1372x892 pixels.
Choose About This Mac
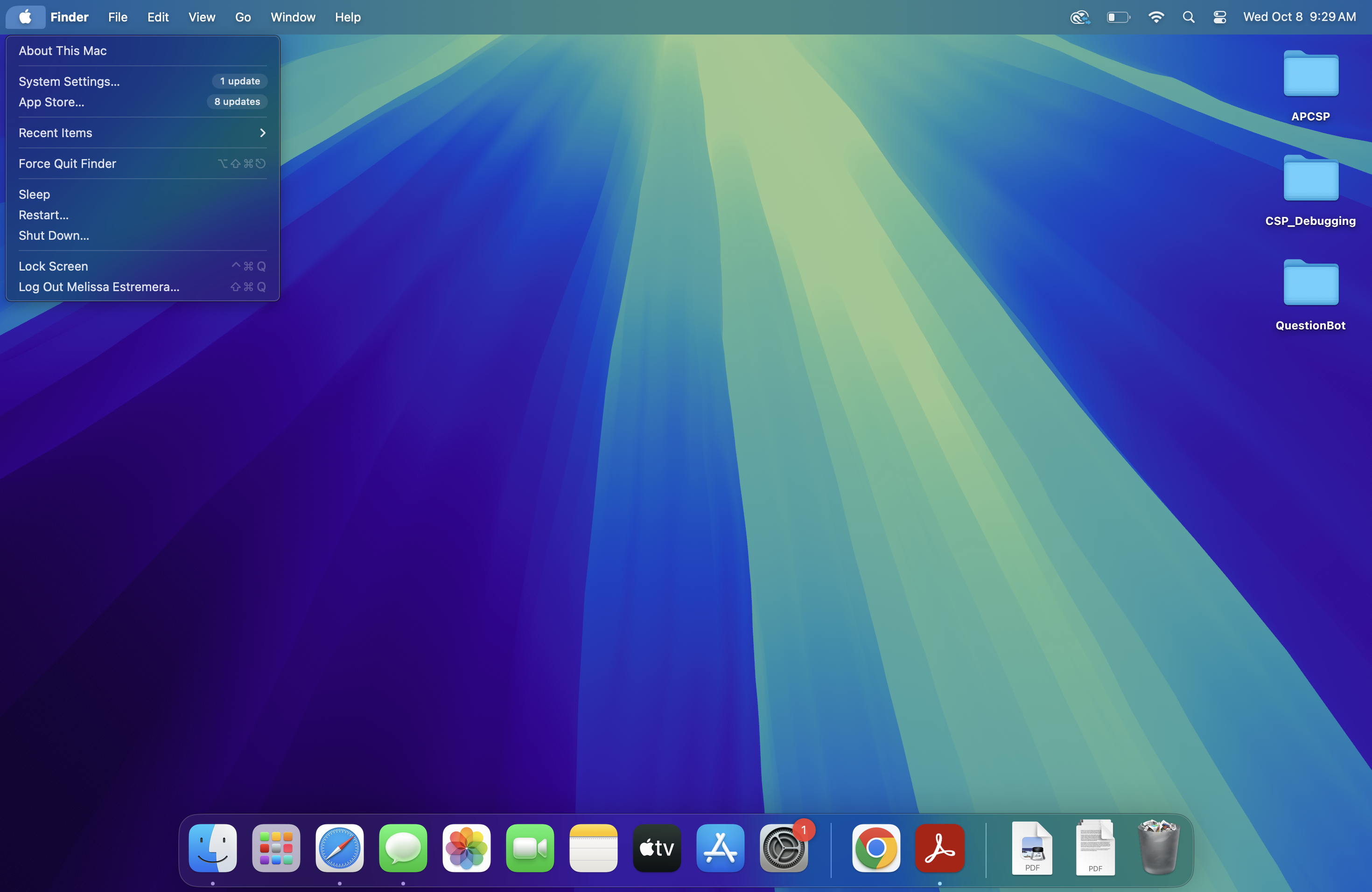pos(63,51)
